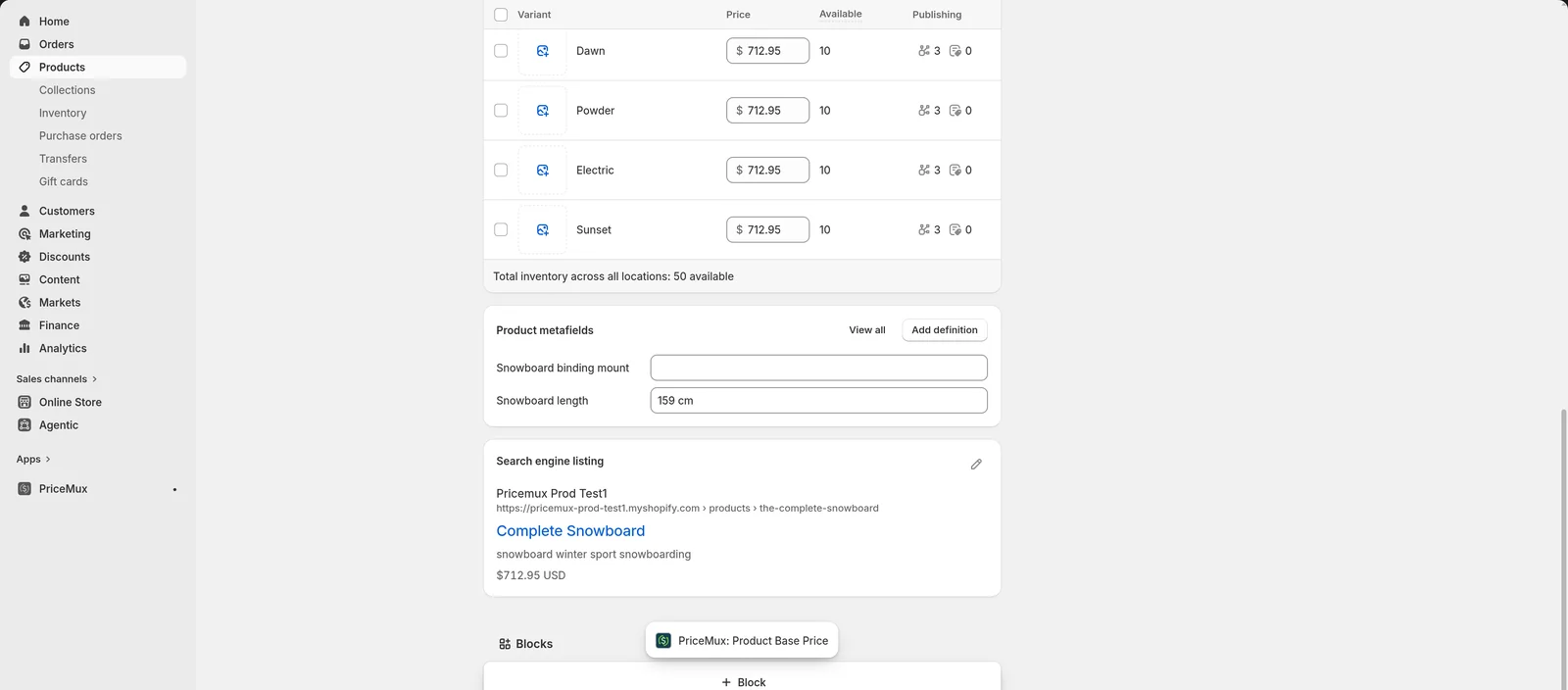
Task: Add image to Electric variant
Action: 542,171
